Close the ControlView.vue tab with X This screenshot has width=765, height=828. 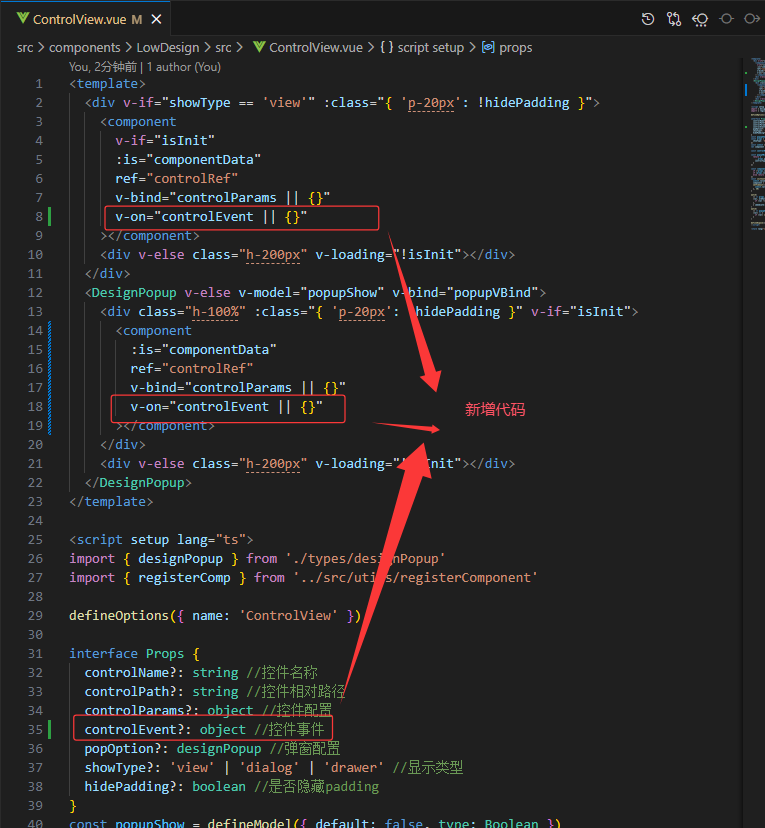pyautogui.click(x=155, y=19)
